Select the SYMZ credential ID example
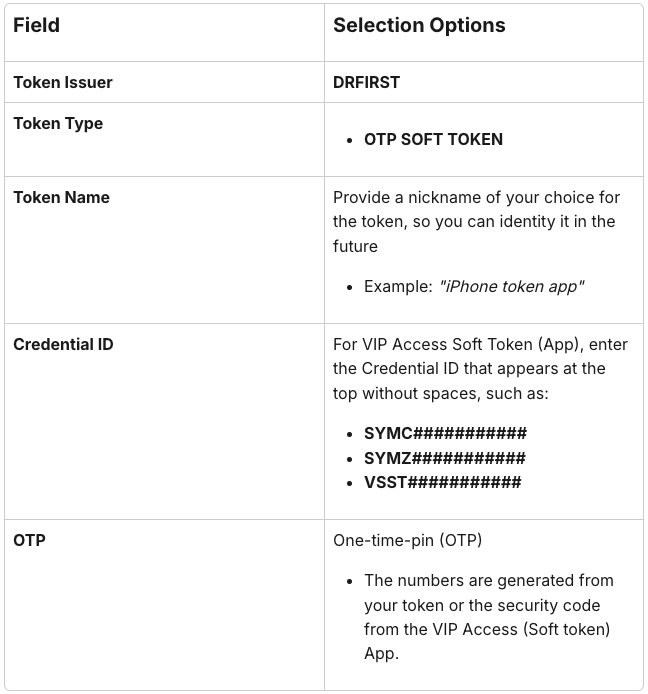648x694 pixels. 445,458
